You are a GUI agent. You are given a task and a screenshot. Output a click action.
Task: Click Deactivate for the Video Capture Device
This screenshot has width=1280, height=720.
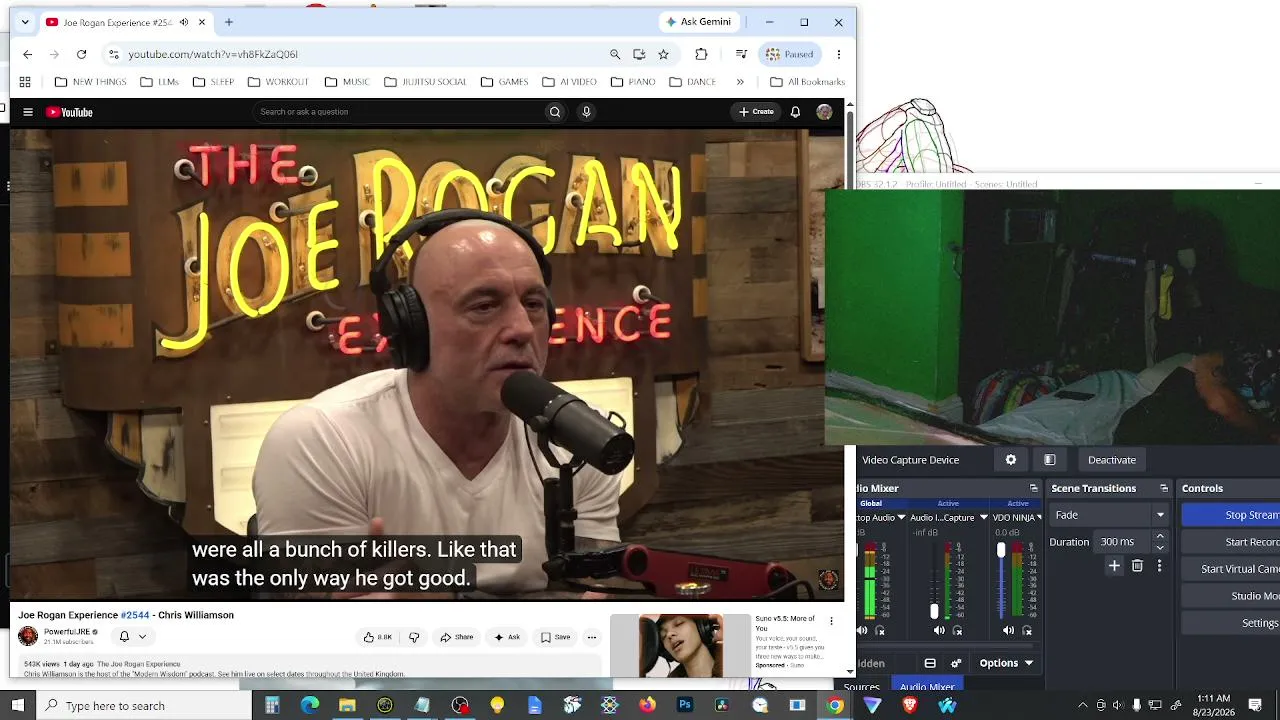click(x=1112, y=460)
